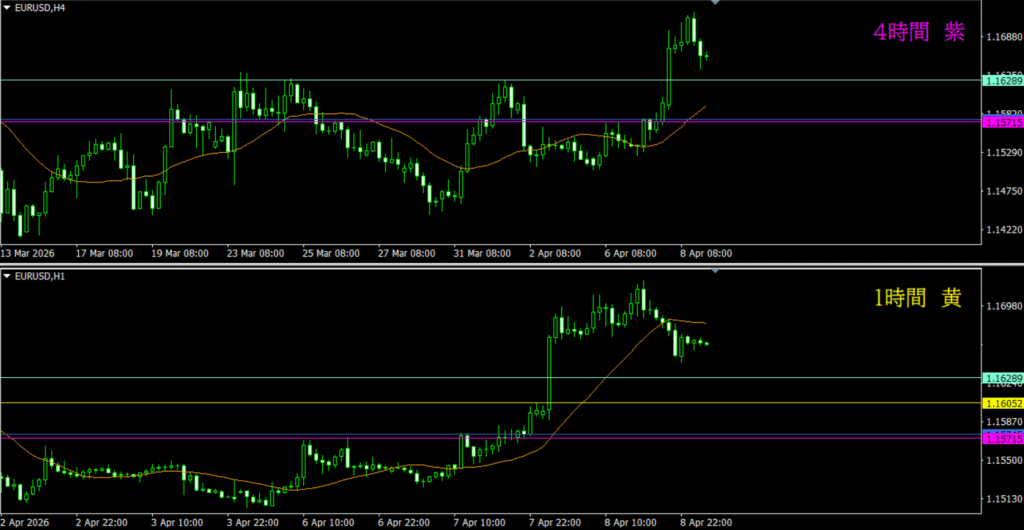Click the yellow 1.16052 price tag on H1 chart
This screenshot has height=530, width=1024.
(1002, 403)
